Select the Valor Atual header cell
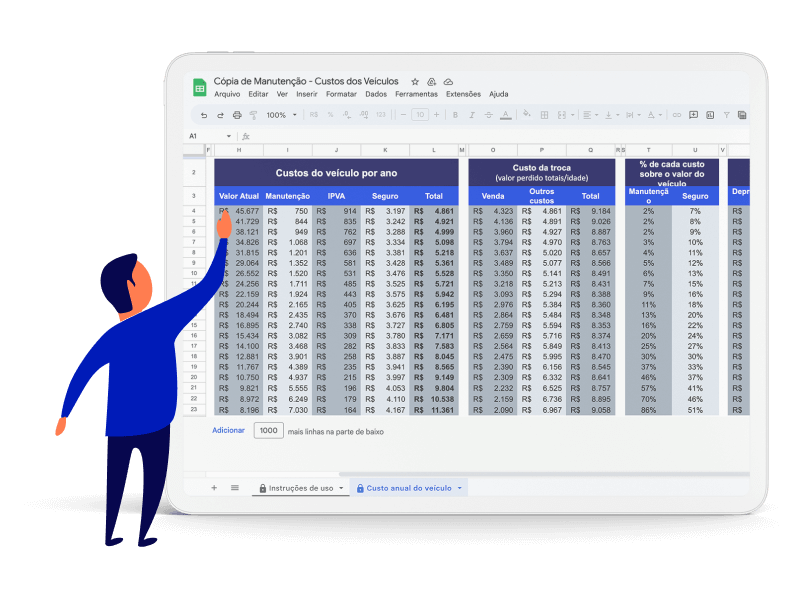The image size is (789, 600). [239, 196]
